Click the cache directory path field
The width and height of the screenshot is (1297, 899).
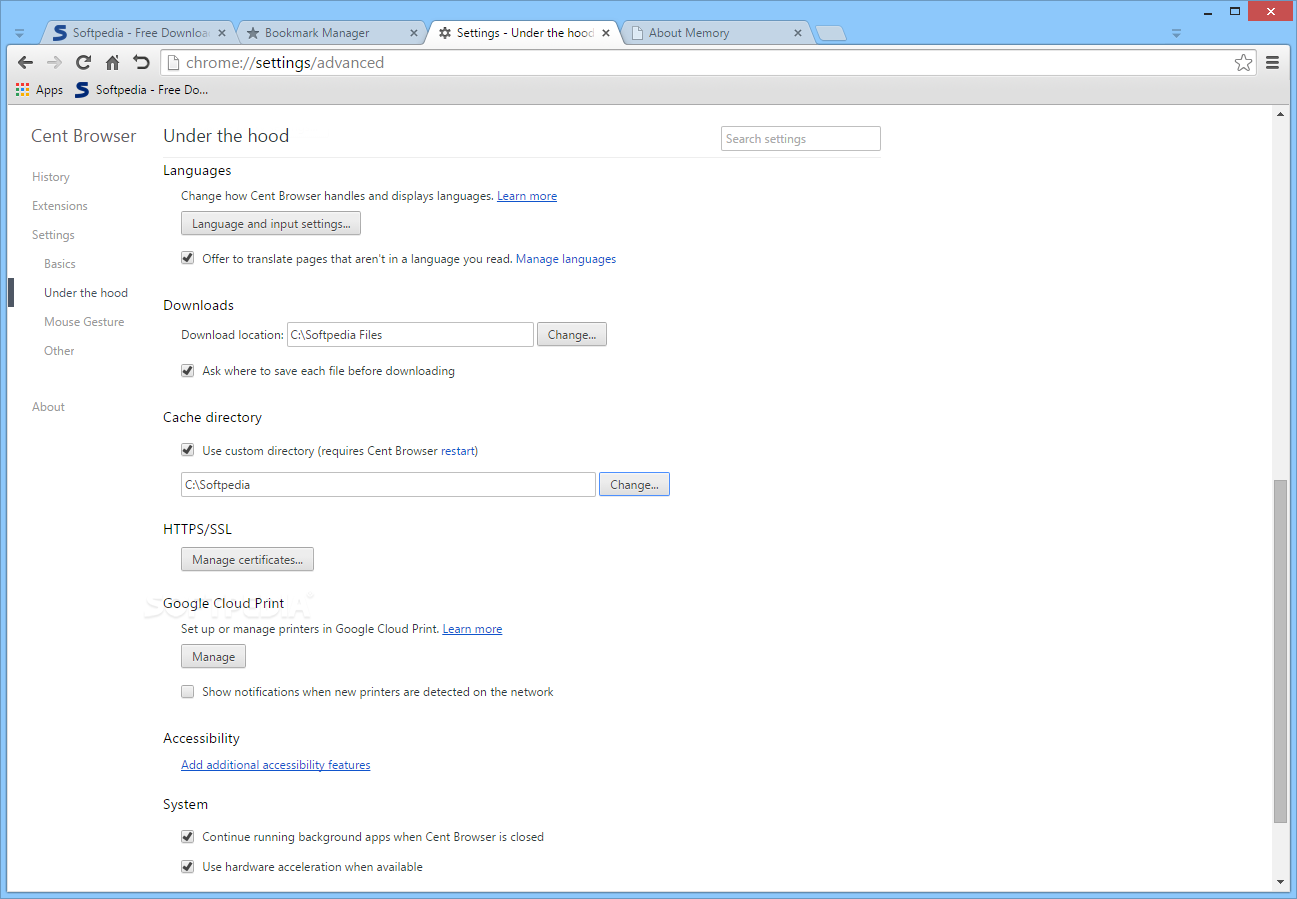tap(388, 485)
